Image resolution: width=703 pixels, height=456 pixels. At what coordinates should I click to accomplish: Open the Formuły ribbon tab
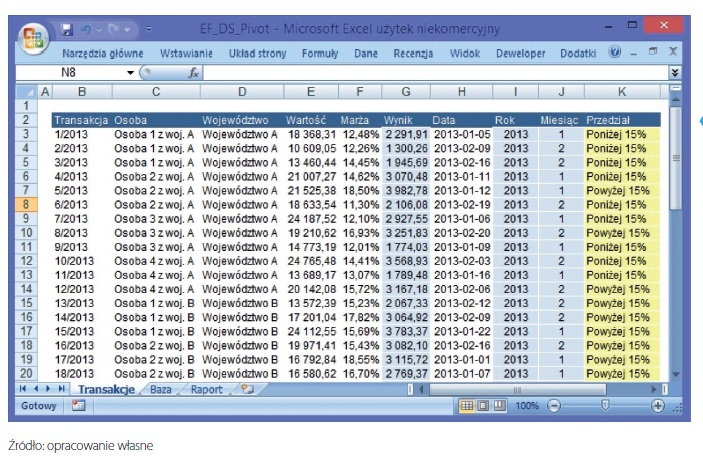coord(320,52)
